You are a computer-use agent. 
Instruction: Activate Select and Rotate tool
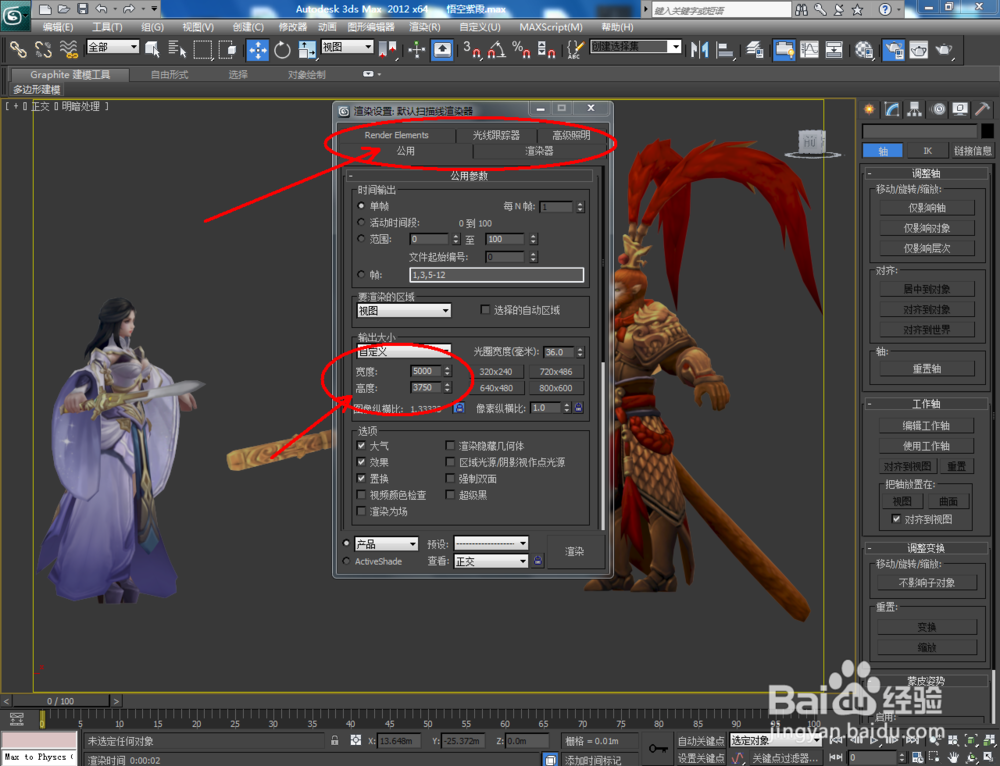click(x=283, y=49)
